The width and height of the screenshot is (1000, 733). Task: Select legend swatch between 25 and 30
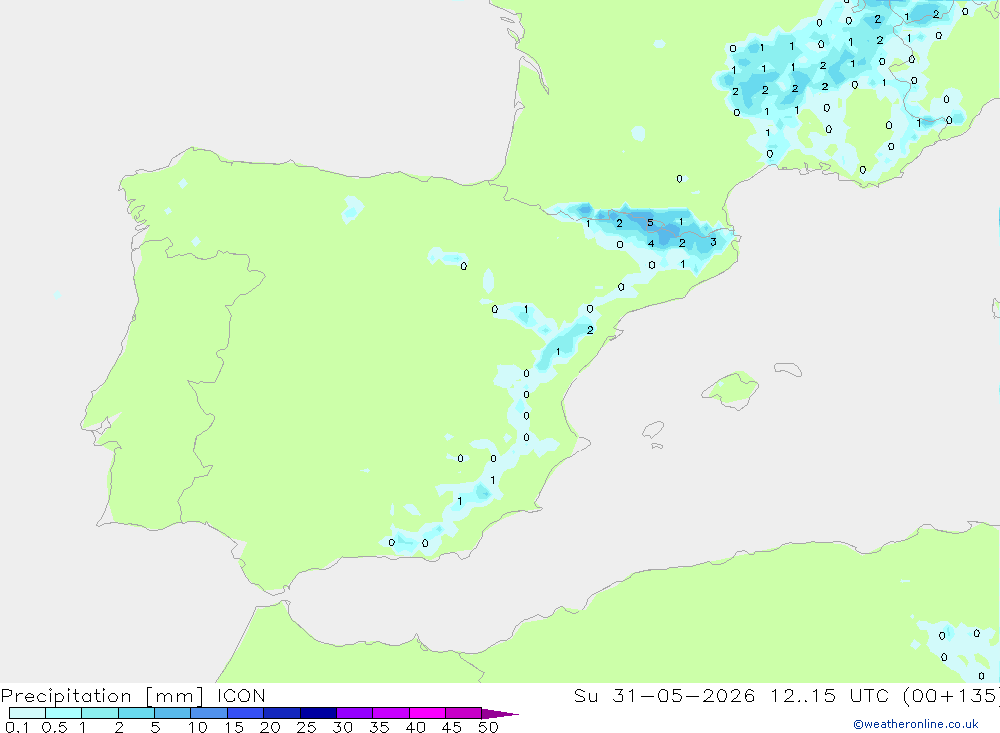point(318,713)
